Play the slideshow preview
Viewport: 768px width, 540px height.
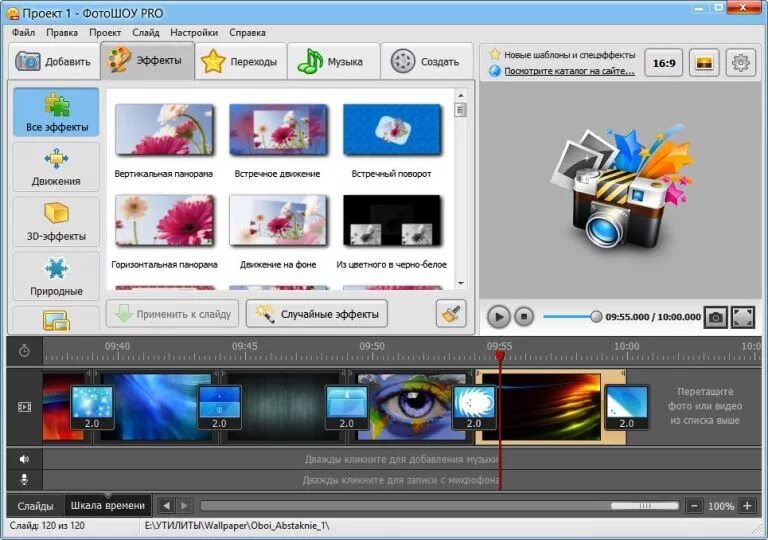tap(499, 317)
